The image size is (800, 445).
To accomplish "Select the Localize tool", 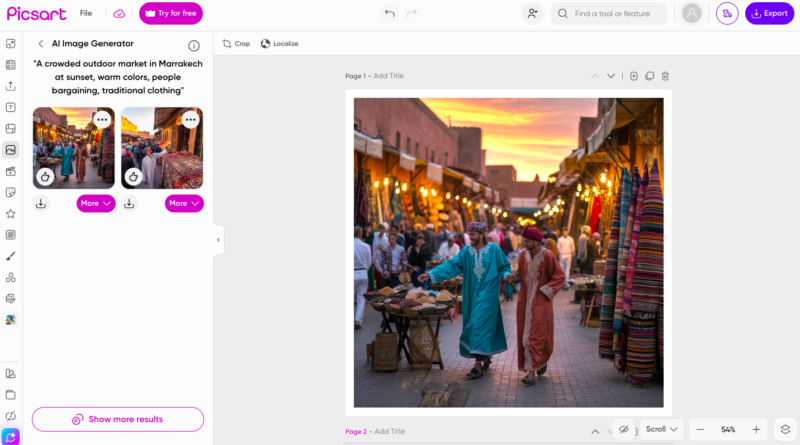I will (x=280, y=43).
